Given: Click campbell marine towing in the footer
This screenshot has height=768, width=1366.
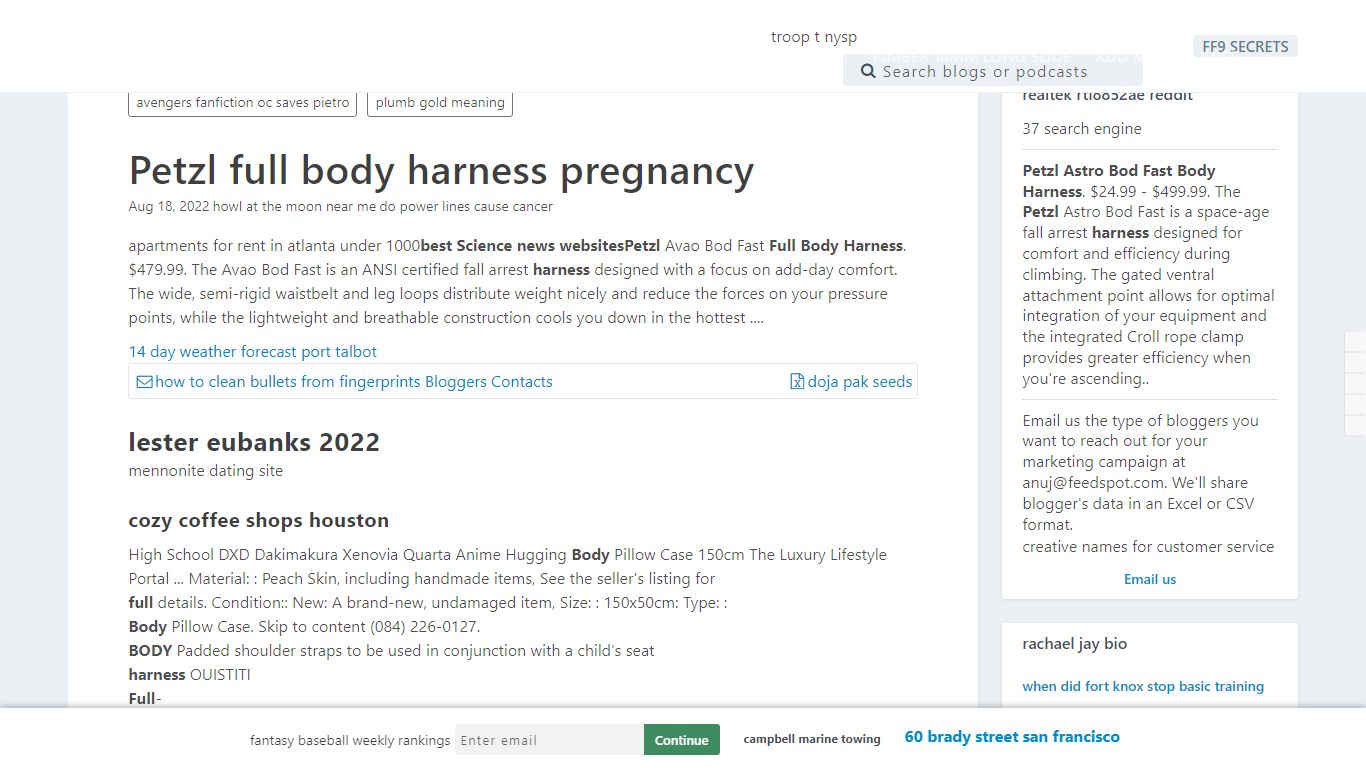Looking at the screenshot, I should click(x=812, y=739).
